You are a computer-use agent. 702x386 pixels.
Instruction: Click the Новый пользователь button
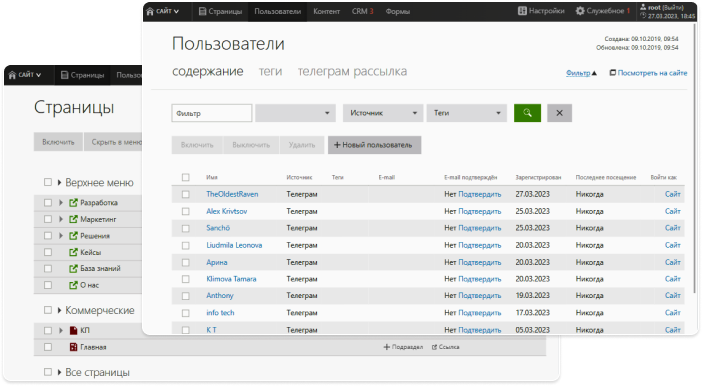(x=374, y=145)
